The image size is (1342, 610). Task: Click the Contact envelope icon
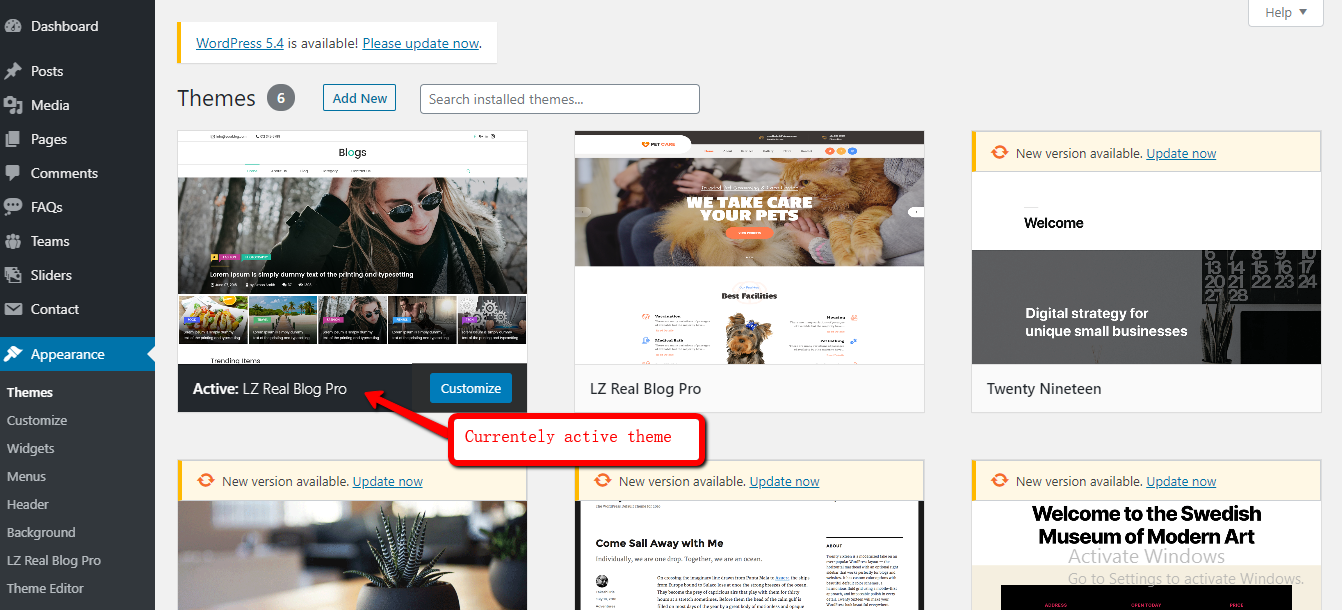[13, 309]
